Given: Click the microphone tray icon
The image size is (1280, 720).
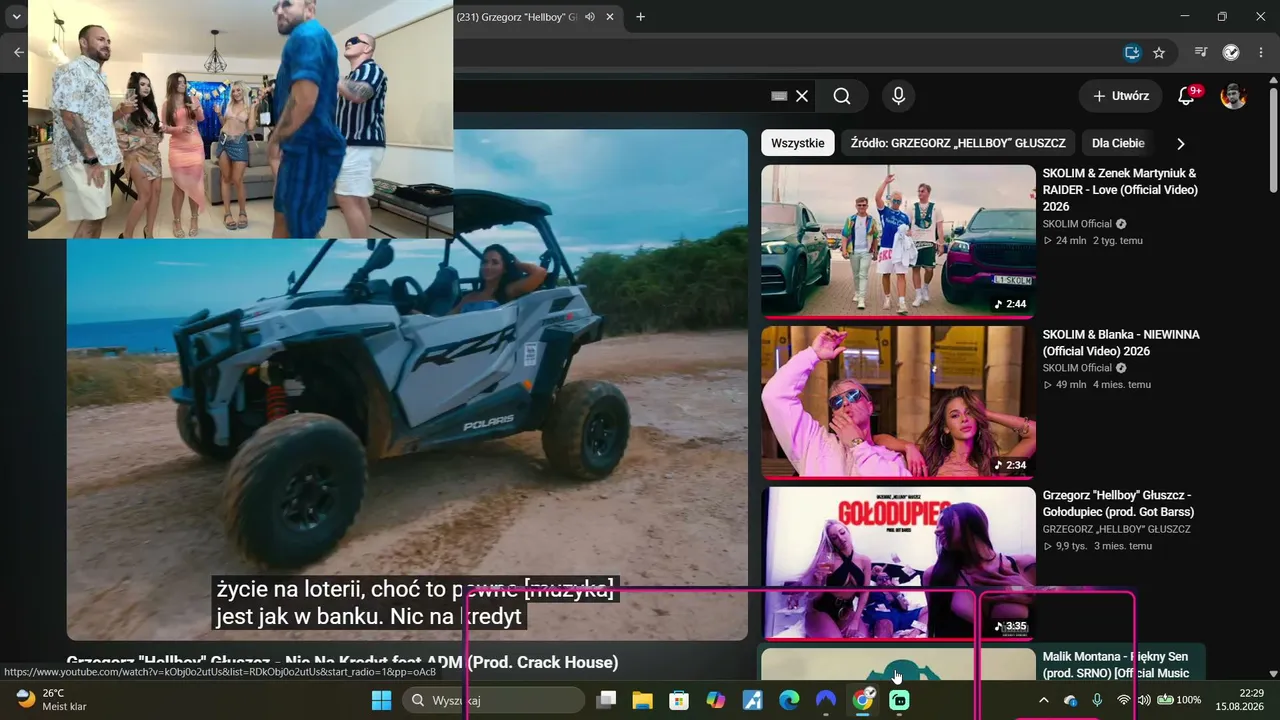Looking at the screenshot, I should [x=1097, y=700].
